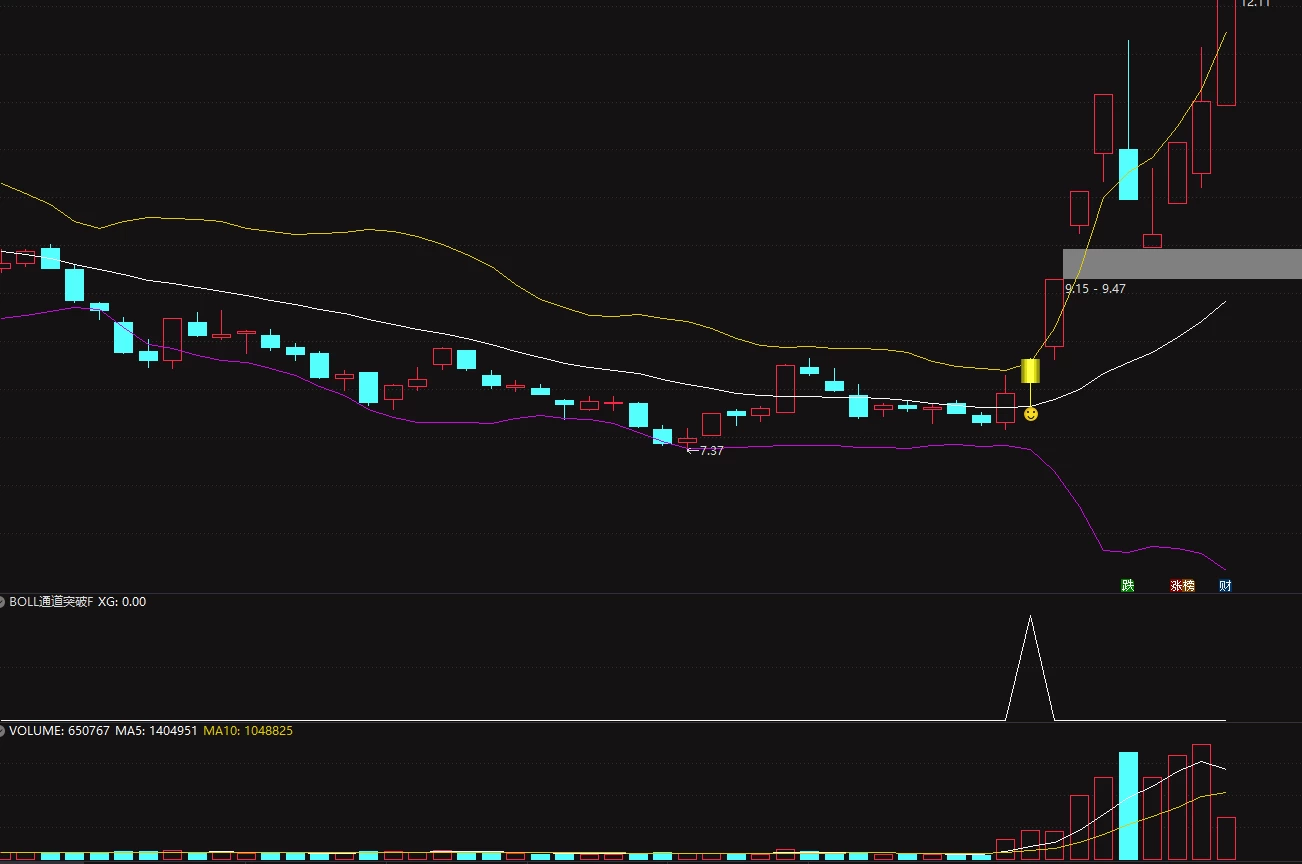Click the BOLL通道突破F indicator name

tap(51, 602)
